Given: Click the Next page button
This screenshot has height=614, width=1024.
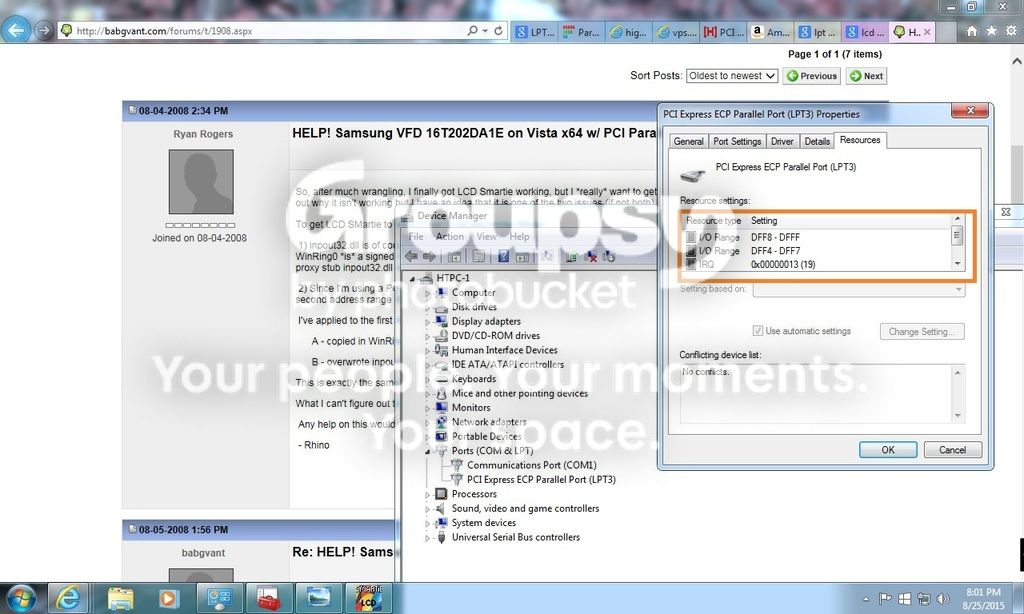Looking at the screenshot, I should (867, 76).
